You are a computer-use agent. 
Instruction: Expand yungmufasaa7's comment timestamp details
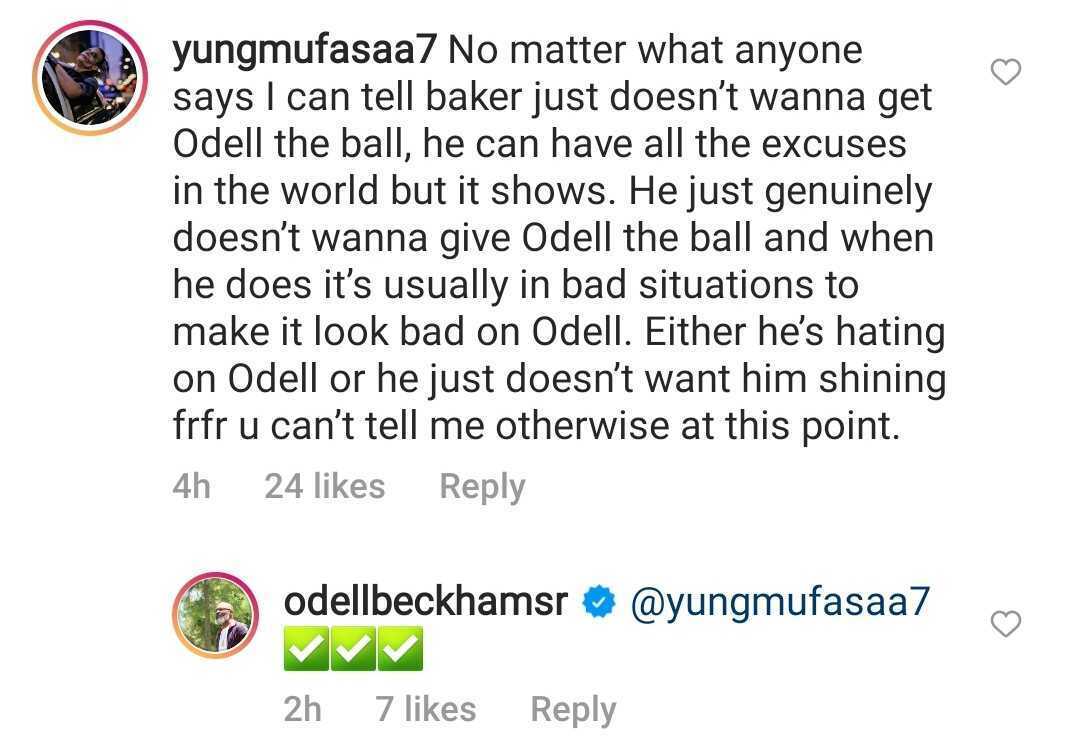click(x=191, y=487)
